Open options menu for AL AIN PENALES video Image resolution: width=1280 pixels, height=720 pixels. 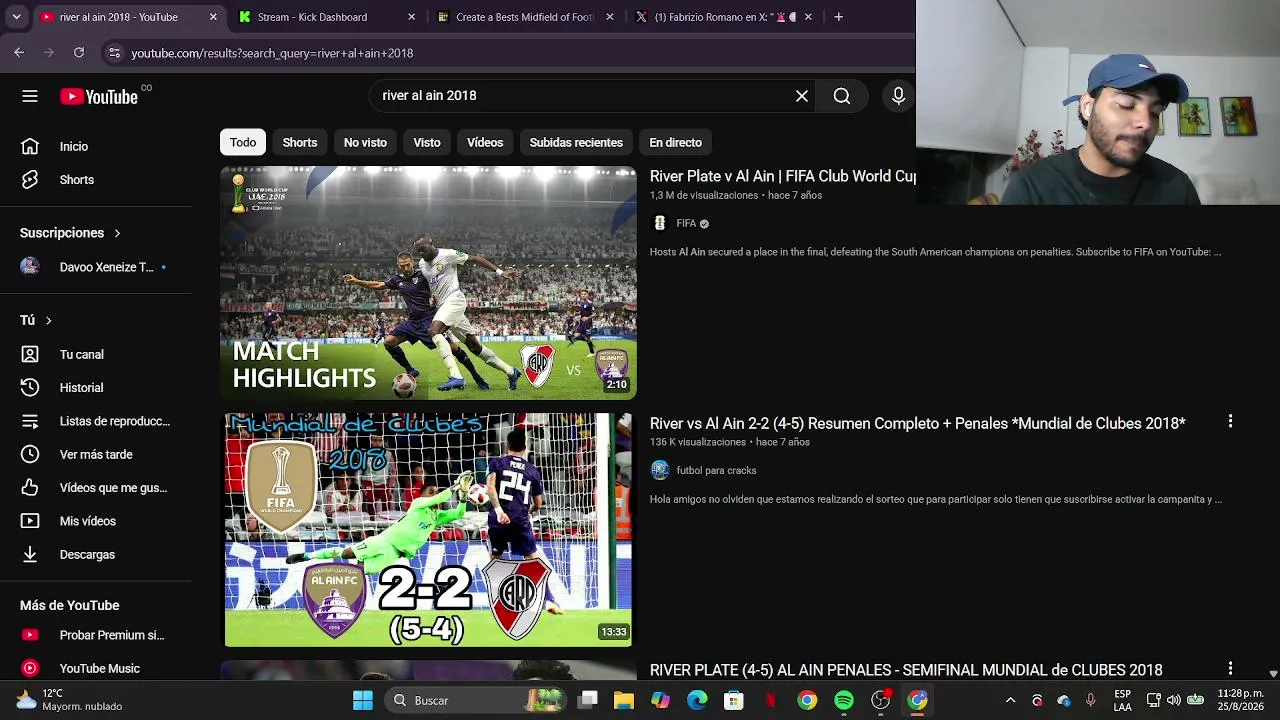pos(1230,668)
